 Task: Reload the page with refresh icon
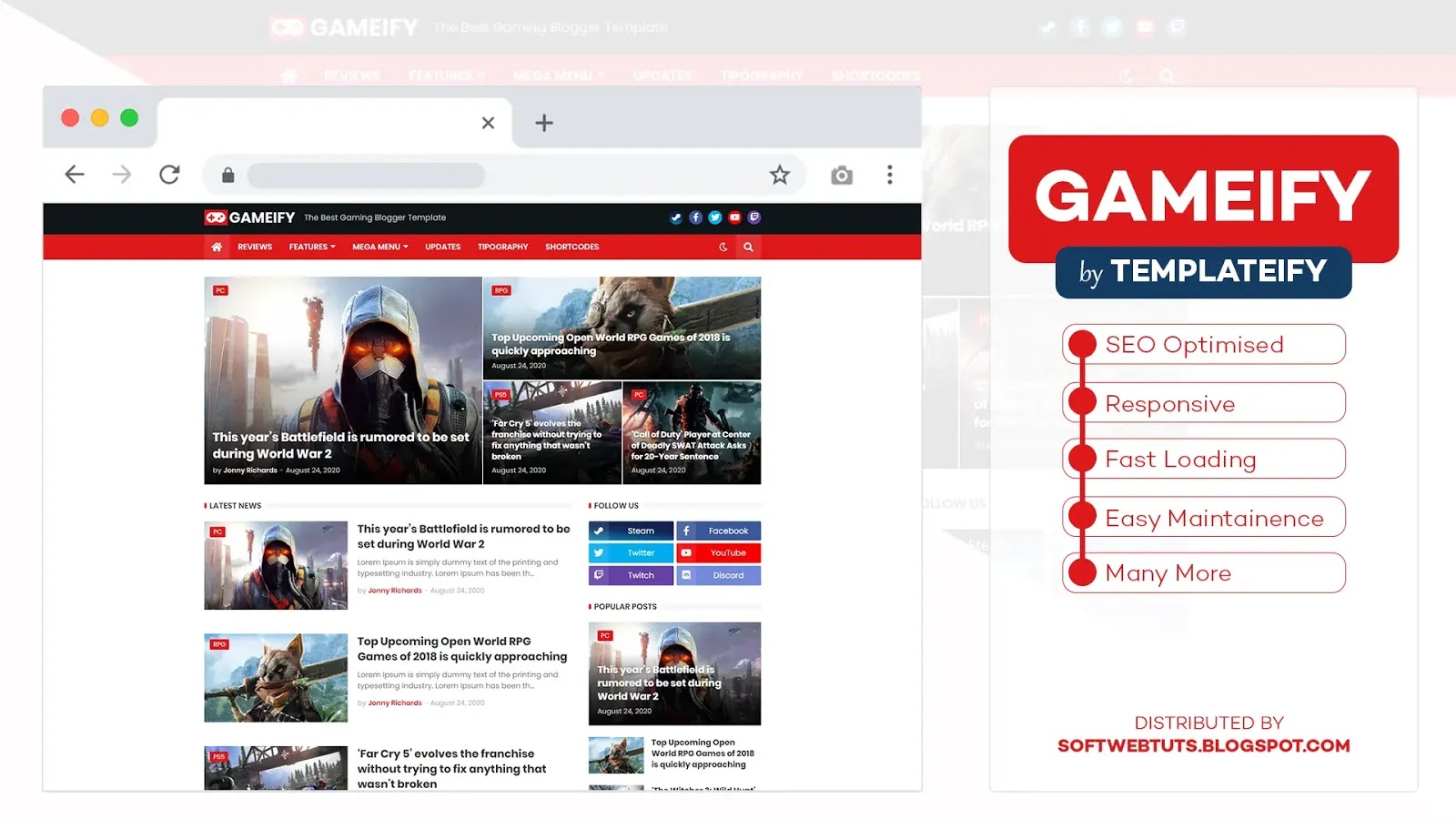click(169, 175)
